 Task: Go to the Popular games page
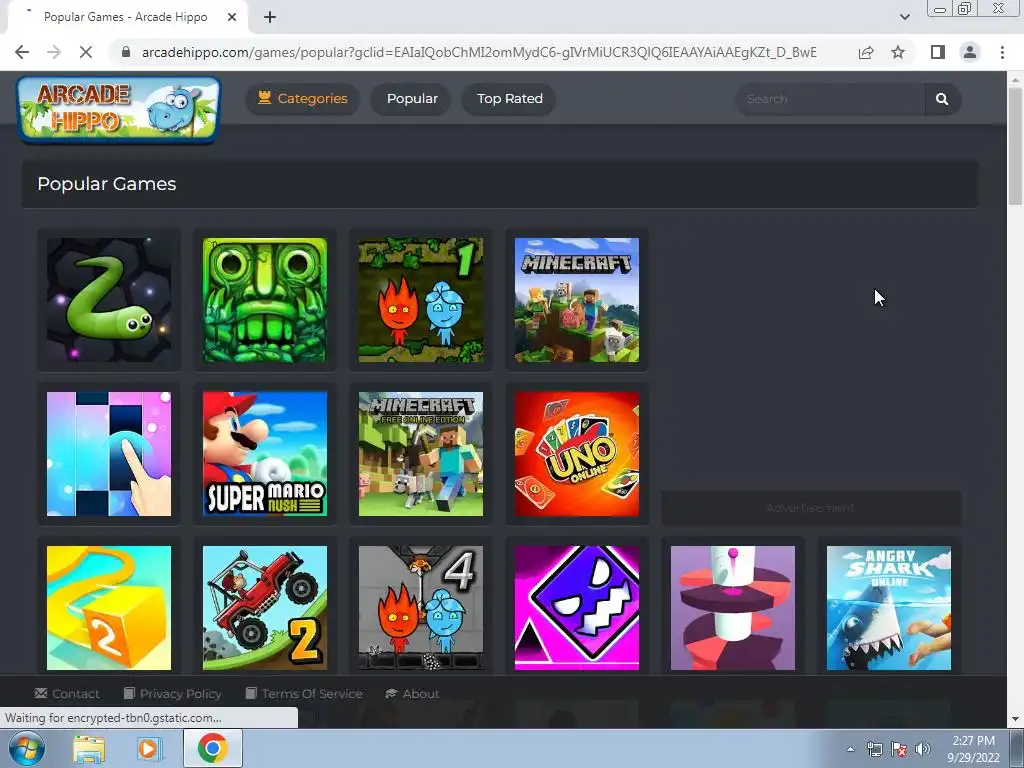tap(412, 99)
